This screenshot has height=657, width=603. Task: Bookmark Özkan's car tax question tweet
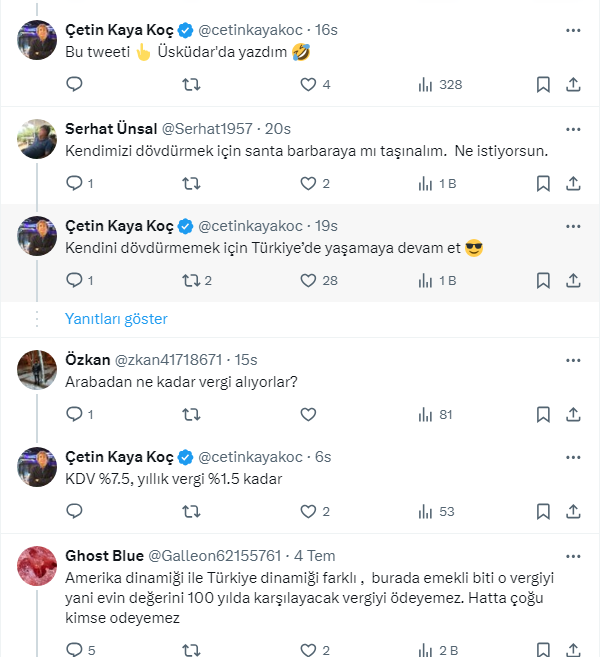542,414
